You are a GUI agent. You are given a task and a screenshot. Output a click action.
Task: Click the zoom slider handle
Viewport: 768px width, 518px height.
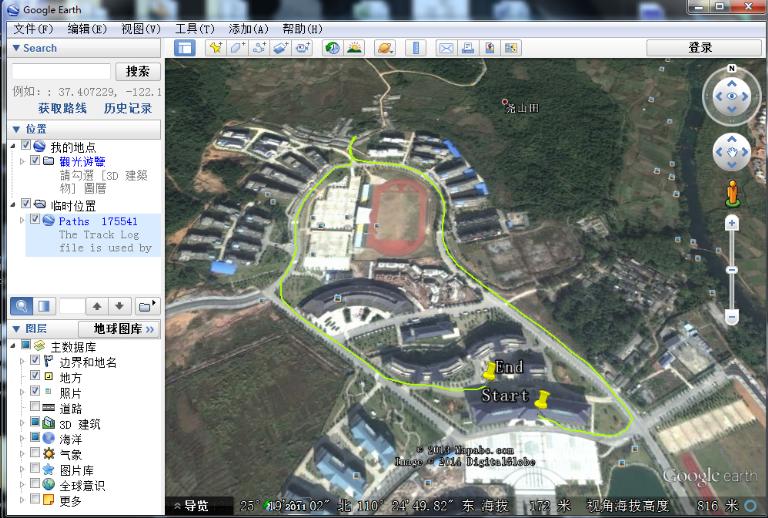[732, 270]
